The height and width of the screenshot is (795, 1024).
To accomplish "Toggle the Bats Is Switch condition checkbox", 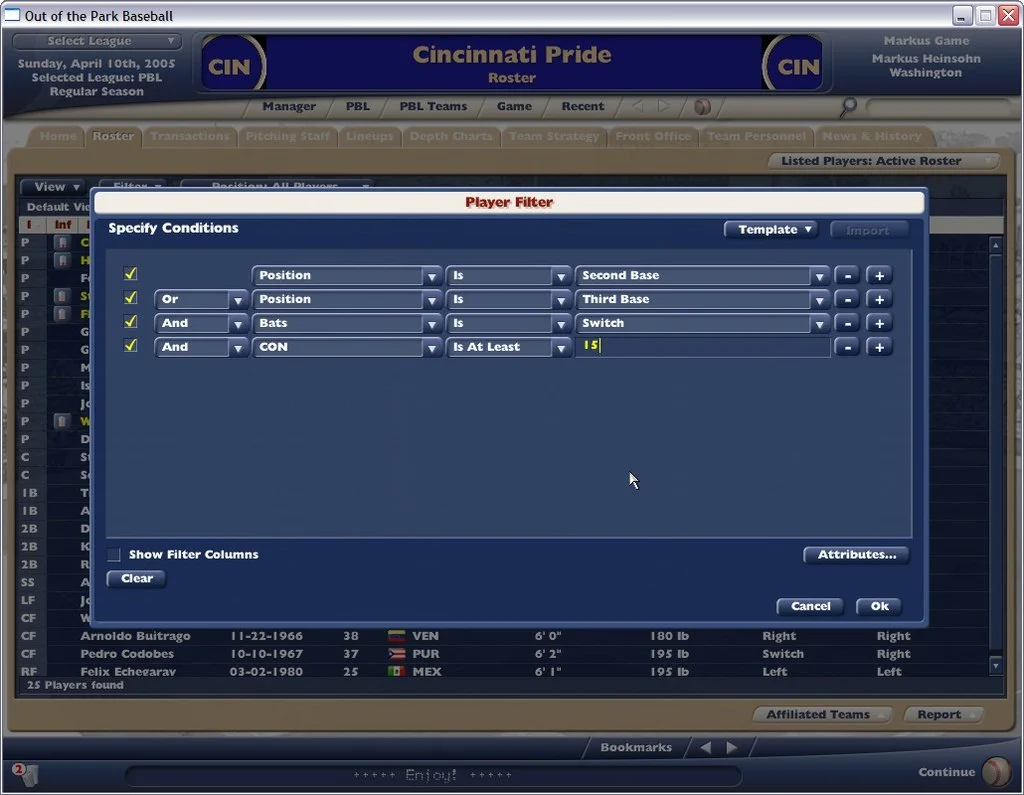I will point(130,322).
